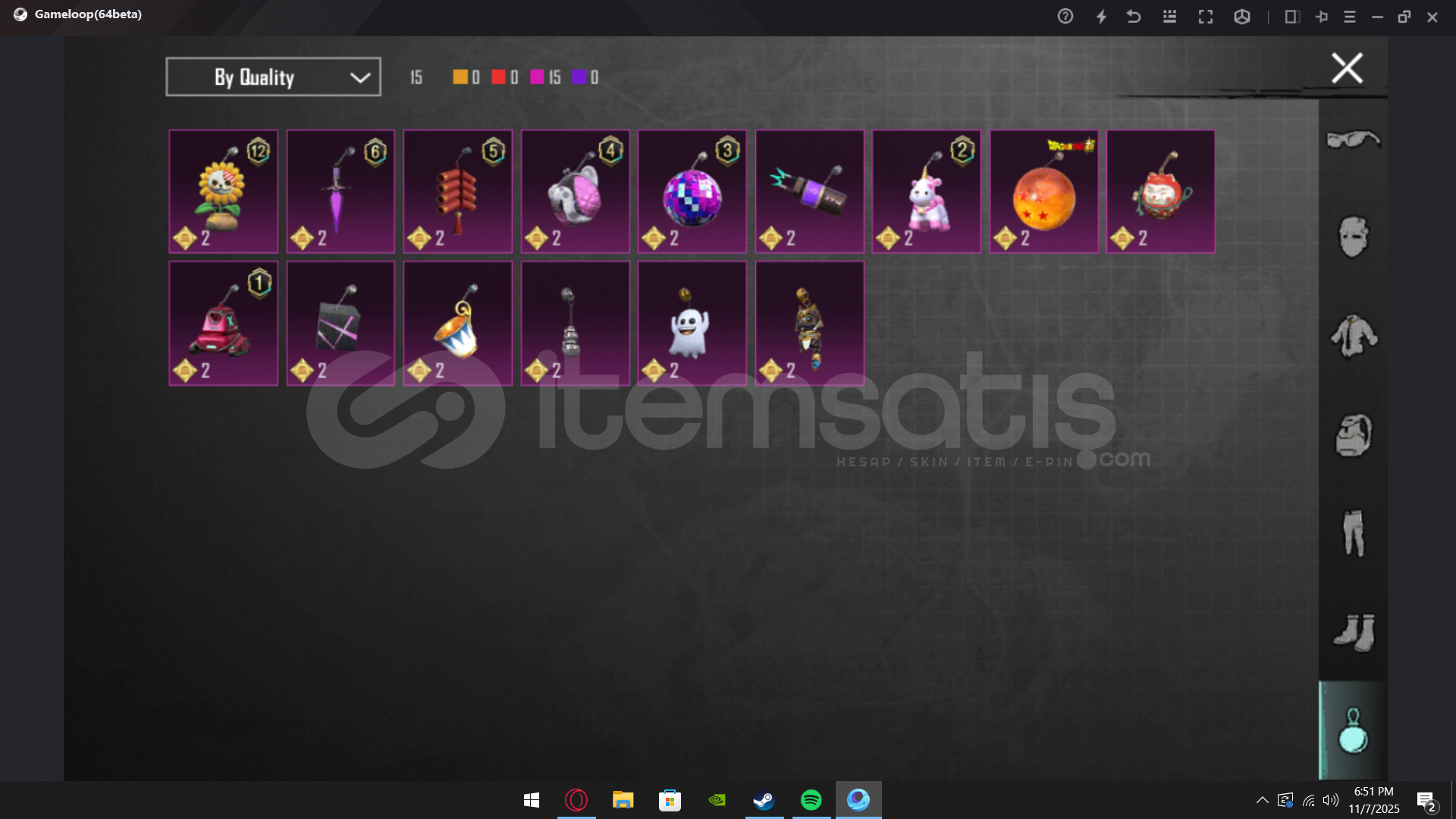1456x819 pixels.
Task: Pick the white ghost ornament
Action: click(692, 324)
